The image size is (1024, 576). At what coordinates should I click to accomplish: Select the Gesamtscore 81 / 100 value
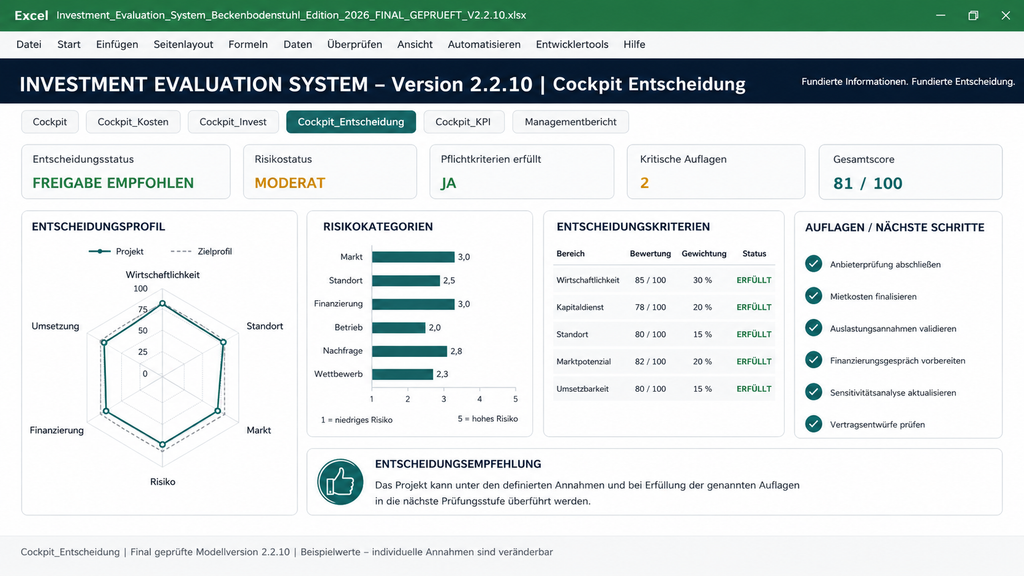pos(867,184)
